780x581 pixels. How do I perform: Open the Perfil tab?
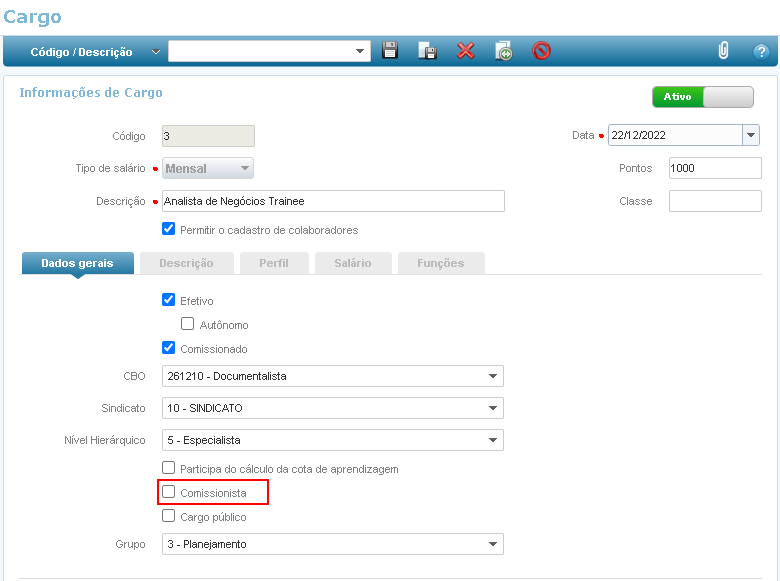[x=274, y=263]
